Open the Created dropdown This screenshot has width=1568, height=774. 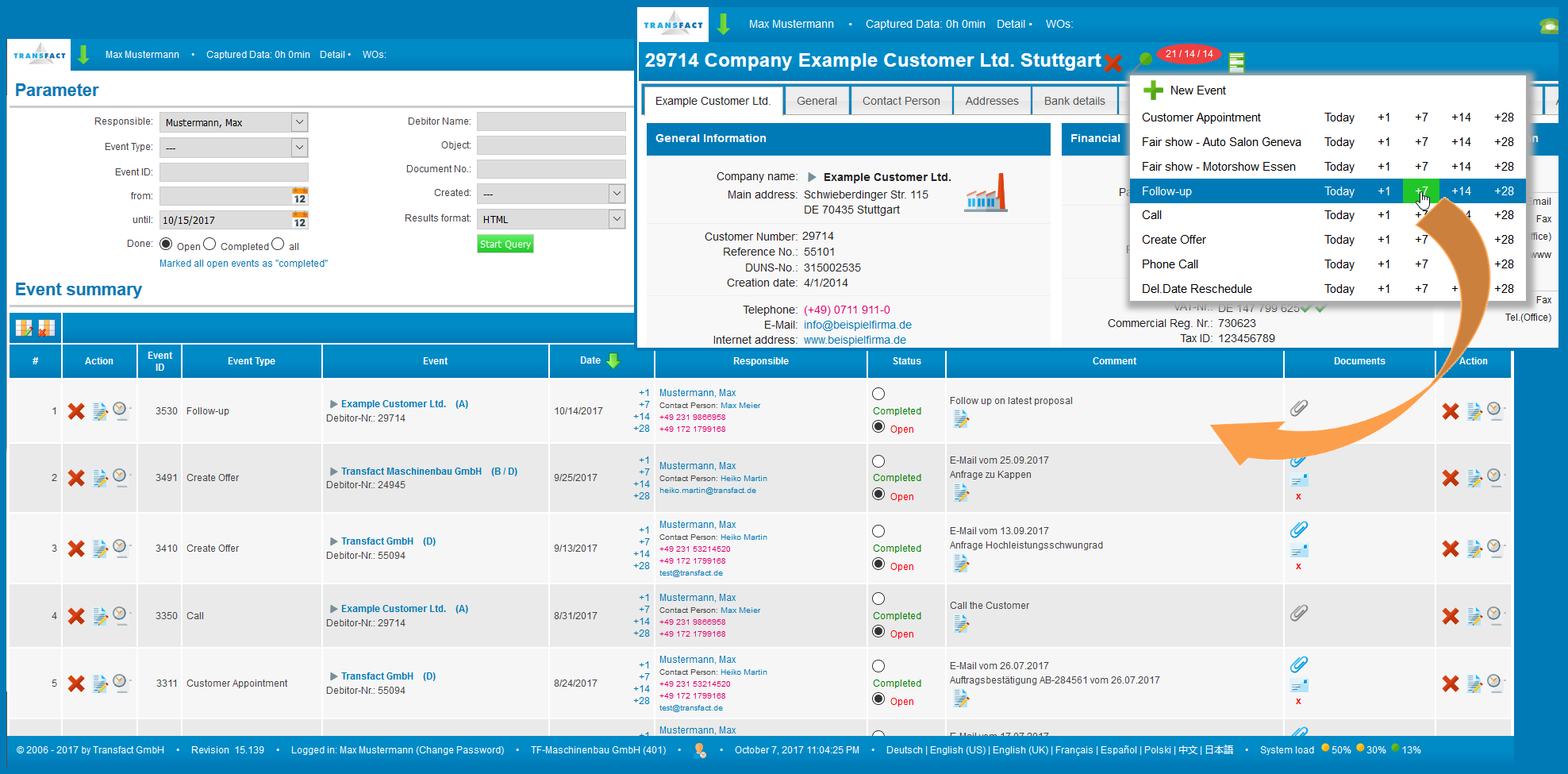coord(551,194)
